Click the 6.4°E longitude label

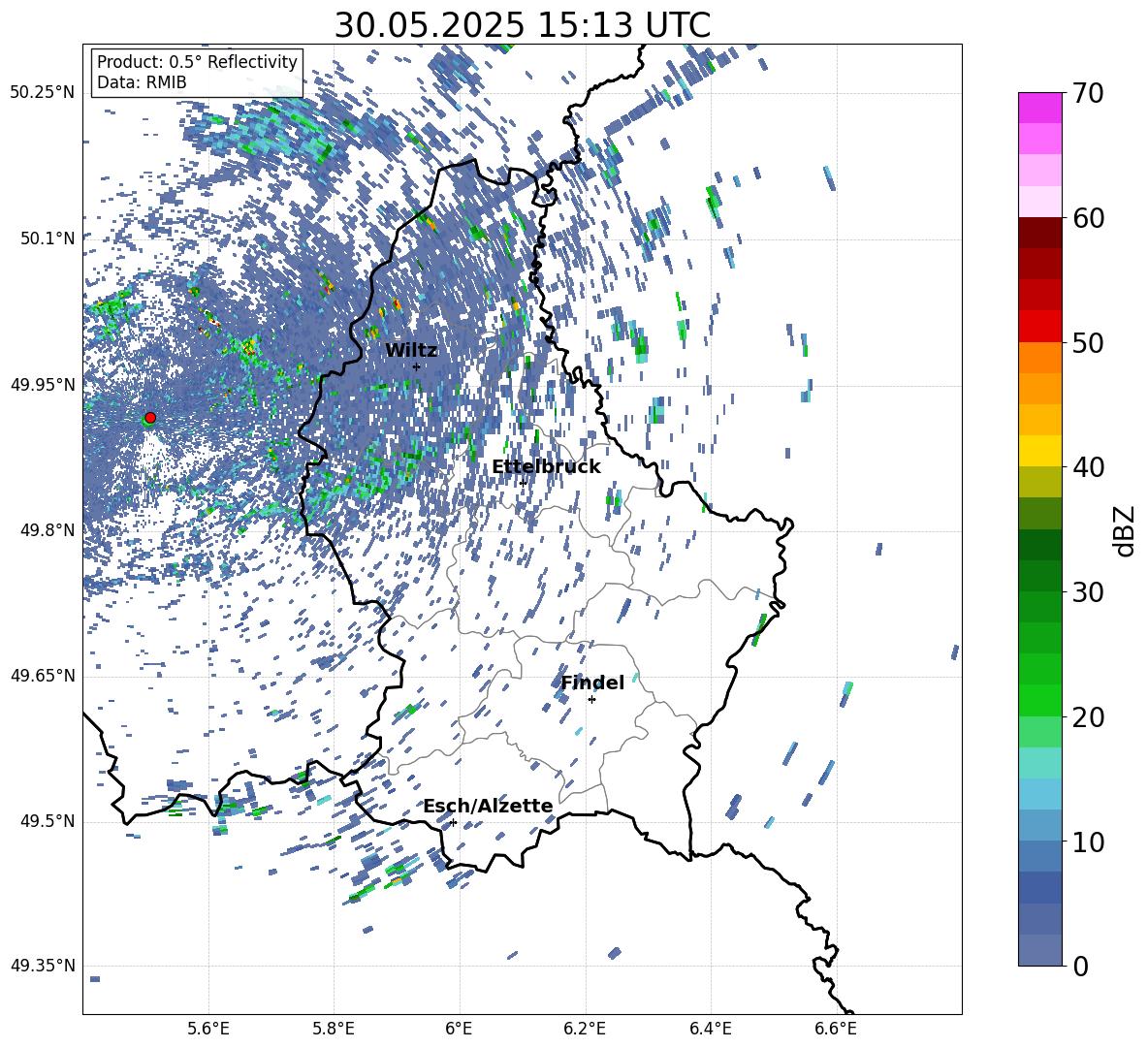pyautogui.click(x=710, y=1029)
